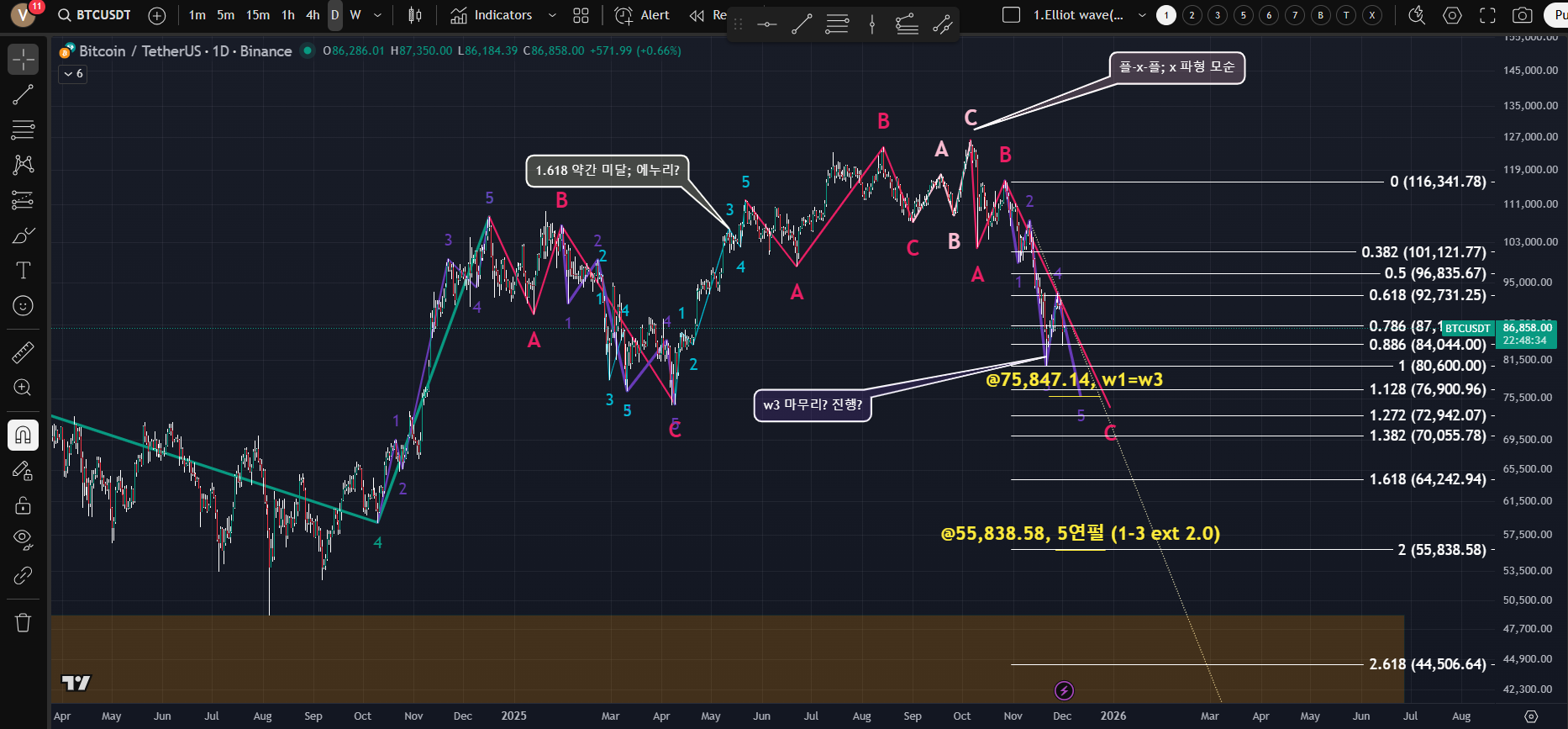The height and width of the screenshot is (729, 1568).
Task: Click the BTCUSDT symbol search field
Action: 95,15
